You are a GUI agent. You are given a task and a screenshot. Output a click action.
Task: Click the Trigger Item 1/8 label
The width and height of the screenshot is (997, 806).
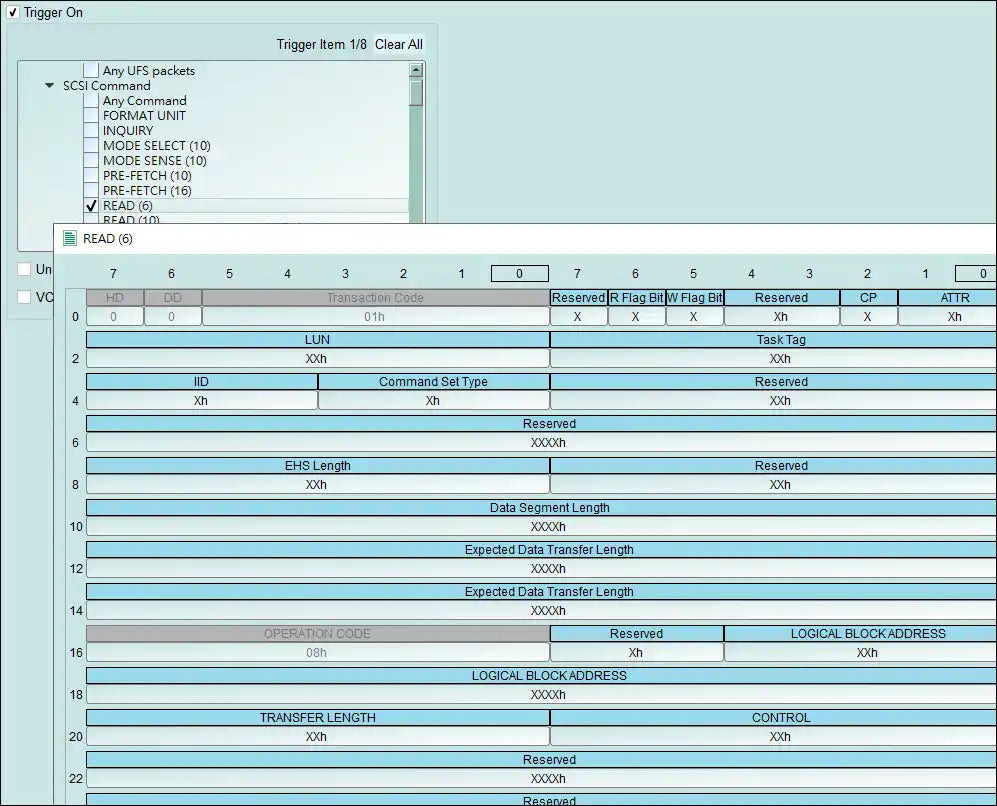321,44
